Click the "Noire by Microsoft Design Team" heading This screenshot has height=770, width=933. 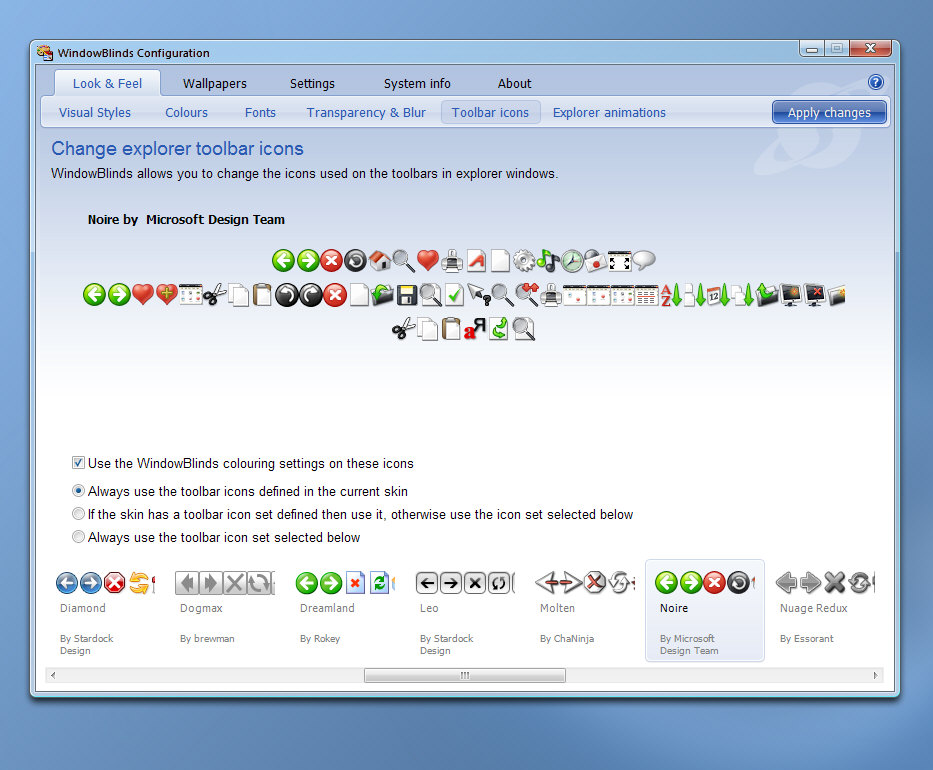[x=186, y=220]
